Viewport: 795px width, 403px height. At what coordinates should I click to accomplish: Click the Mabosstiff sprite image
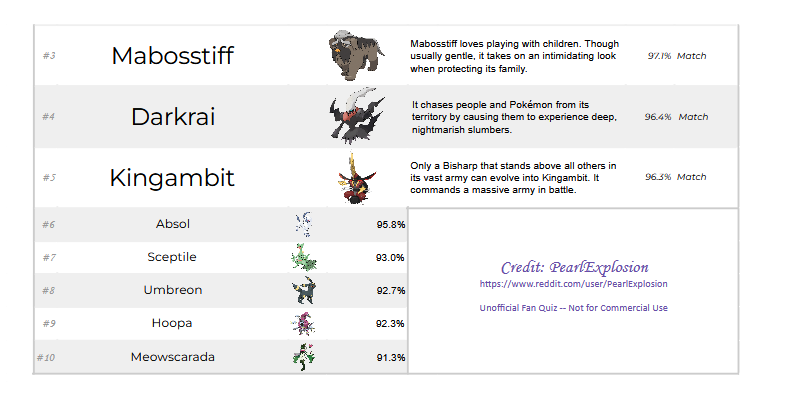pyautogui.click(x=356, y=56)
